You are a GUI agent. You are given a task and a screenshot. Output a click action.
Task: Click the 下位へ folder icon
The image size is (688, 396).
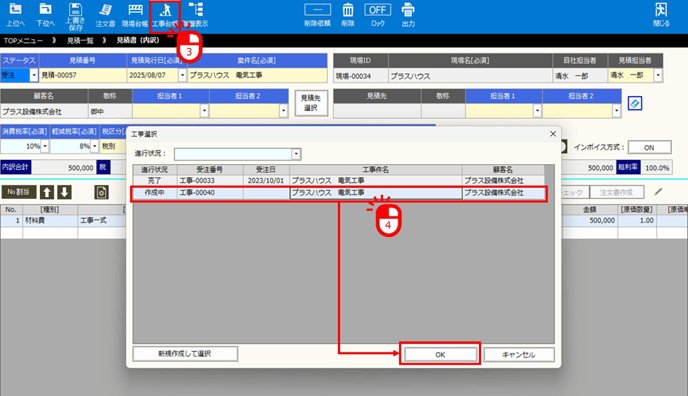point(46,9)
